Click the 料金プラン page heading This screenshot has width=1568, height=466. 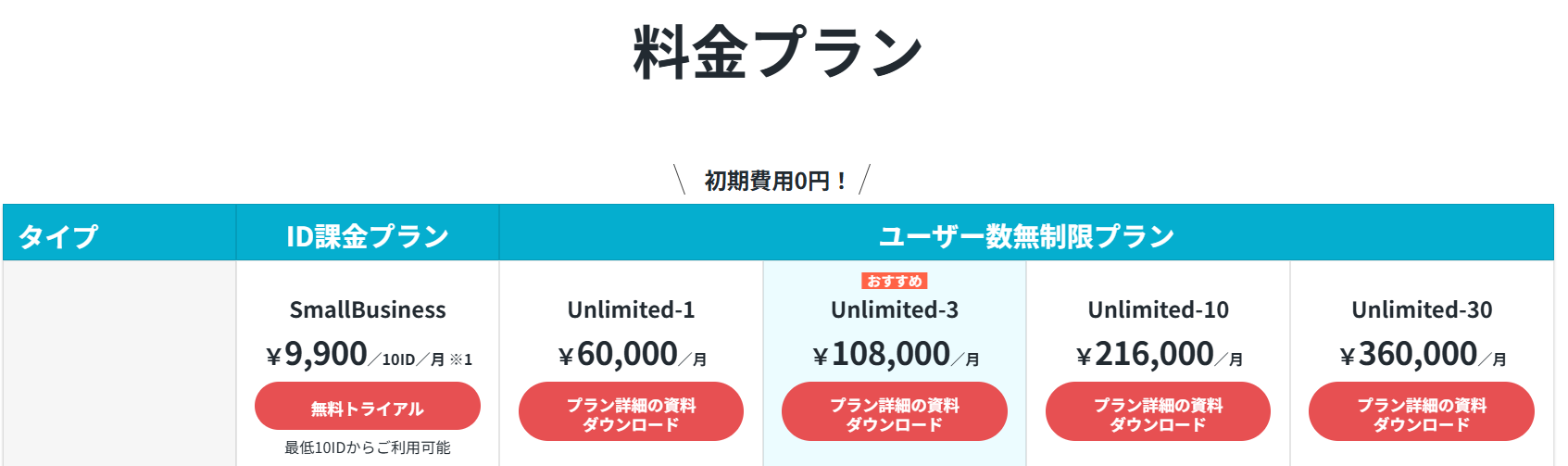click(x=778, y=52)
